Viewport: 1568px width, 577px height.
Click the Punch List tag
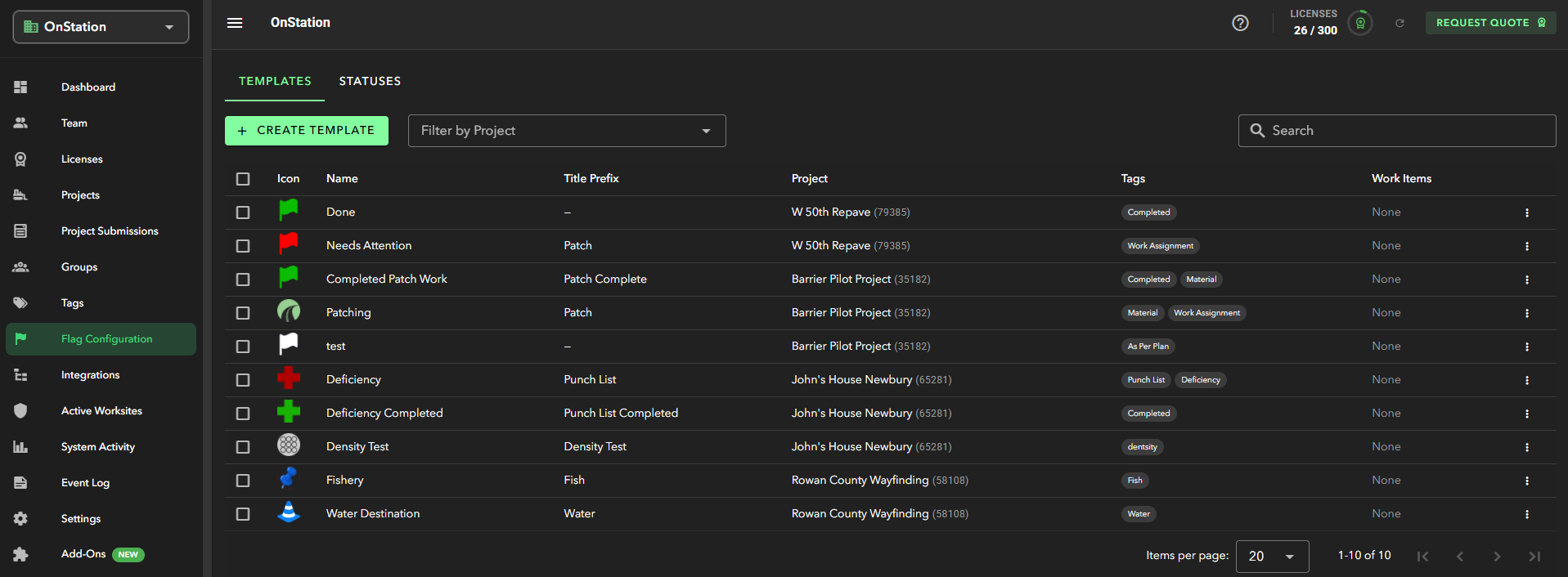tap(1146, 380)
